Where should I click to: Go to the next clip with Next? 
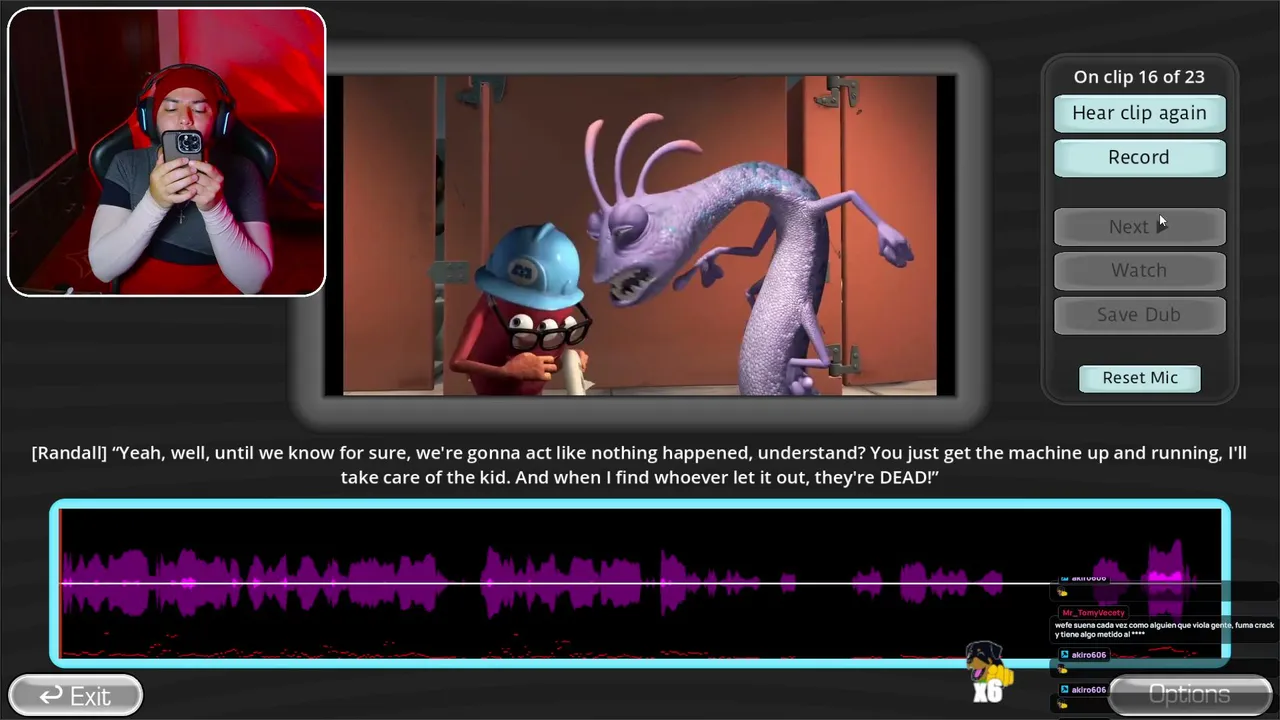tap(1139, 227)
